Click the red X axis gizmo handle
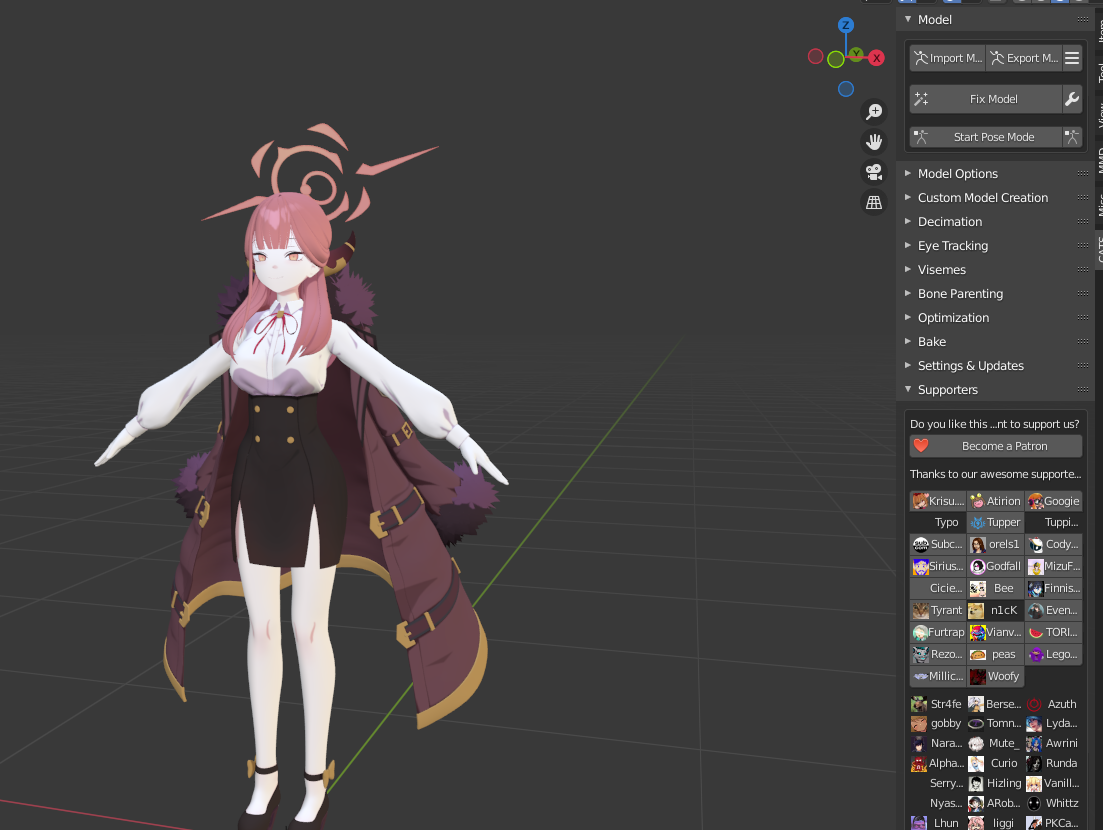Screen dimensions: 1103x830 coord(876,58)
